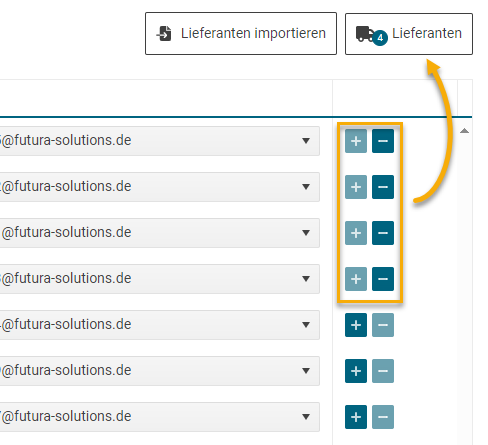Remove fourth row supplier via minus icon
Screen dimensions: 488x445
click(383, 279)
